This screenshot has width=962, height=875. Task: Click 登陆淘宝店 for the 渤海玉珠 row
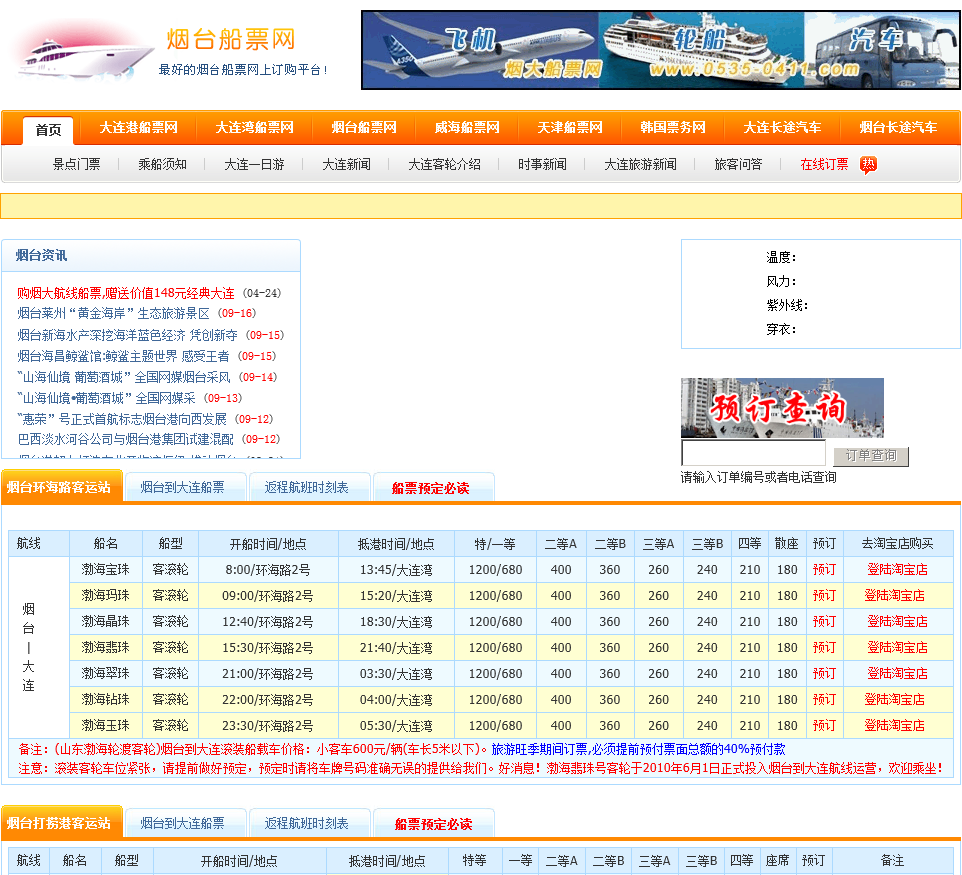click(x=894, y=726)
